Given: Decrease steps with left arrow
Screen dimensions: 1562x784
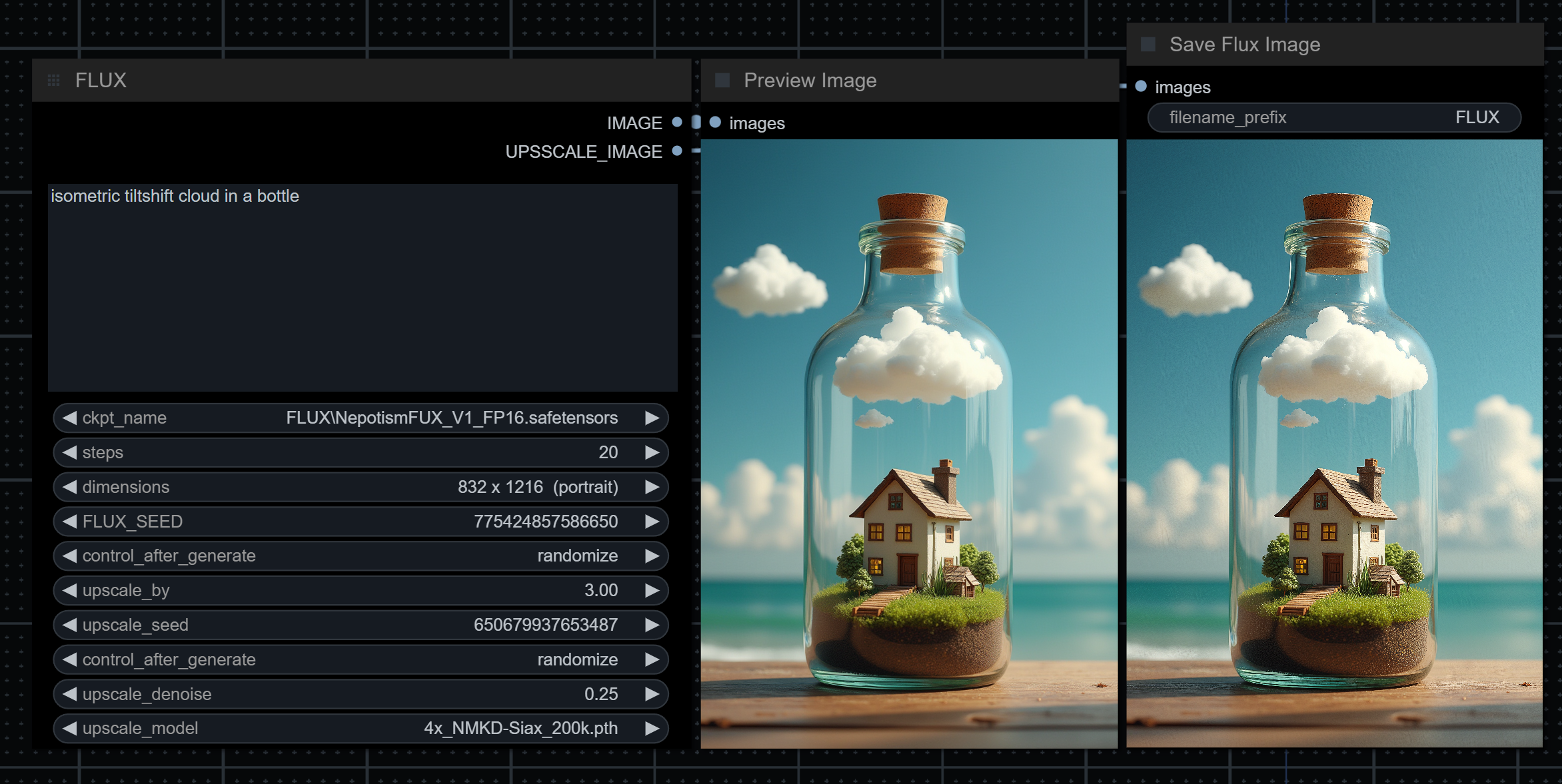Looking at the screenshot, I should pyautogui.click(x=69, y=452).
